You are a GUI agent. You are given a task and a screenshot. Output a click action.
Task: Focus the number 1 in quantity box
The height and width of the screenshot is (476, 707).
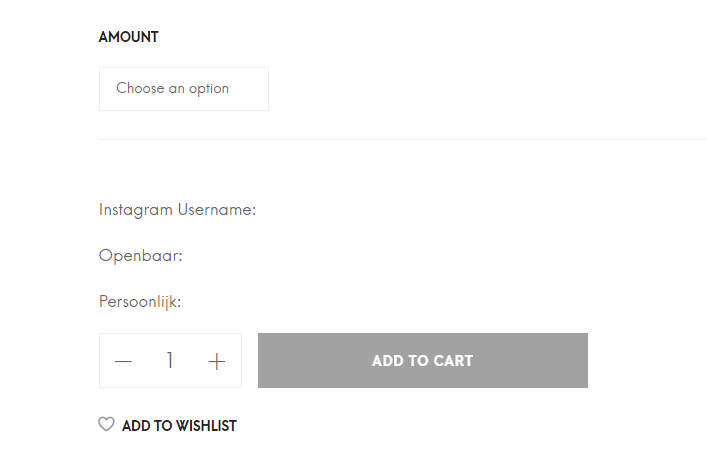[170, 360]
